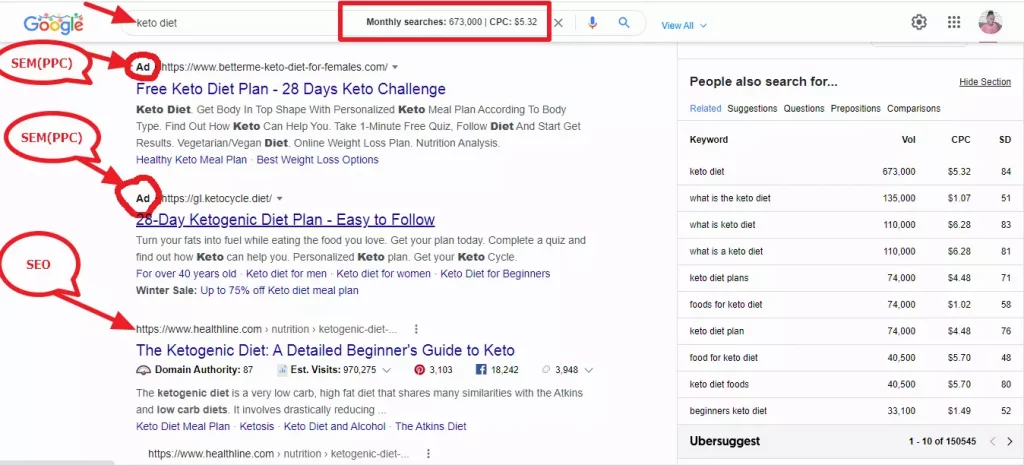1024x465 pixels.
Task: Click the Google logo
Action: pos(54,24)
